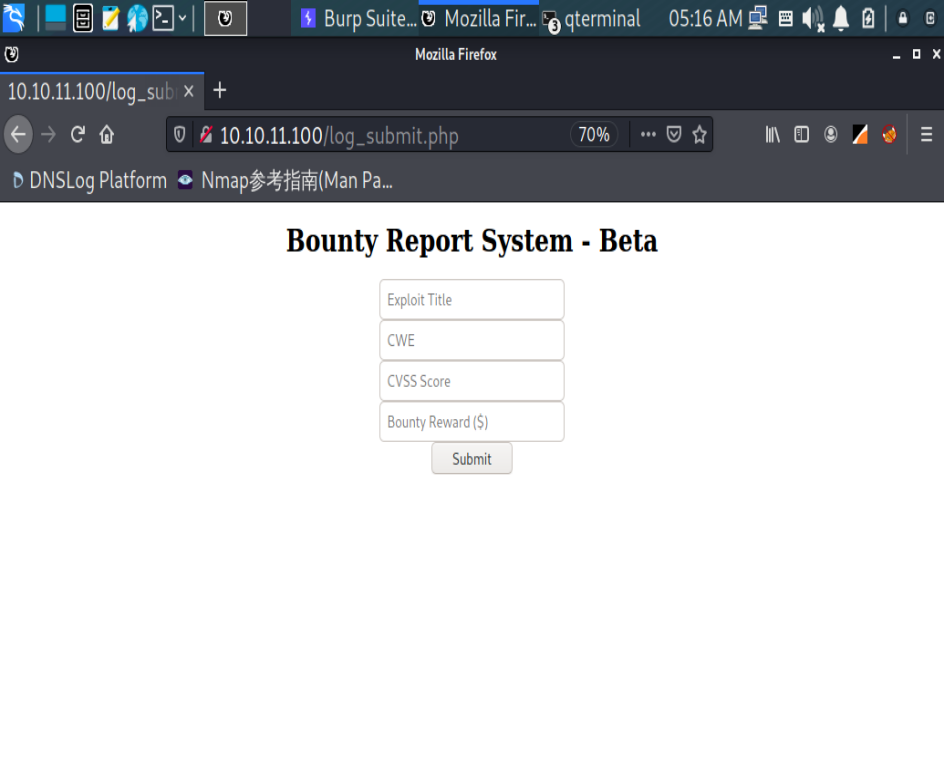Go back to the previous page
The width and height of the screenshot is (944, 776).
pos(18,134)
